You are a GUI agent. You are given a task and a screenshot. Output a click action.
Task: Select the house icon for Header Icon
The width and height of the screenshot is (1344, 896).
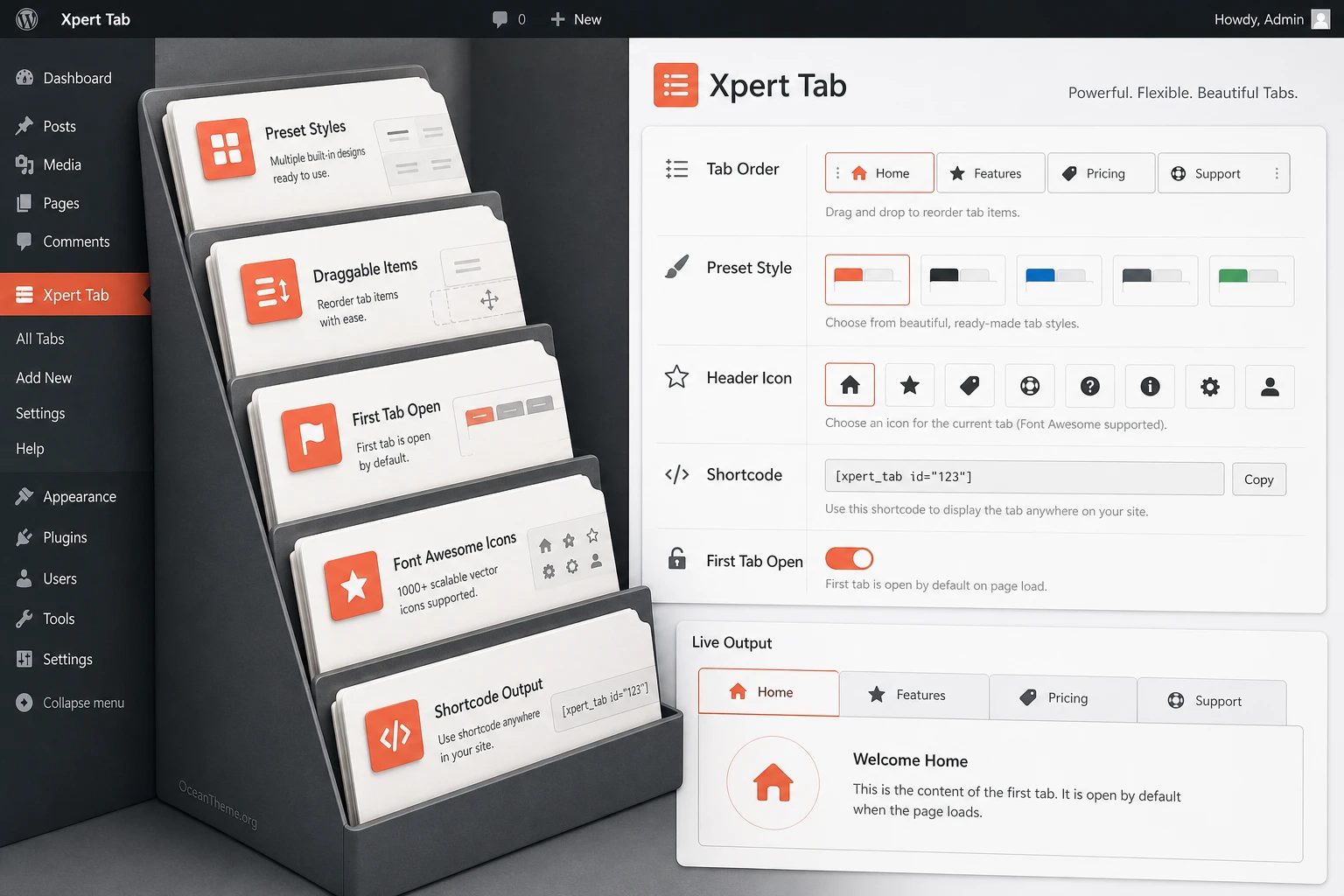click(x=850, y=385)
